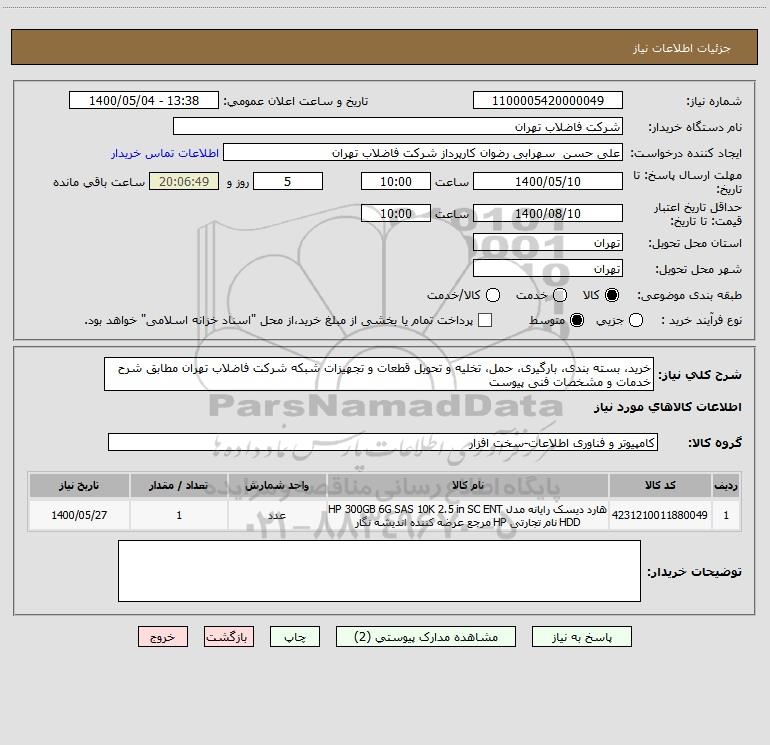
Task: Click the نام کالا column header
Action: pos(468,486)
